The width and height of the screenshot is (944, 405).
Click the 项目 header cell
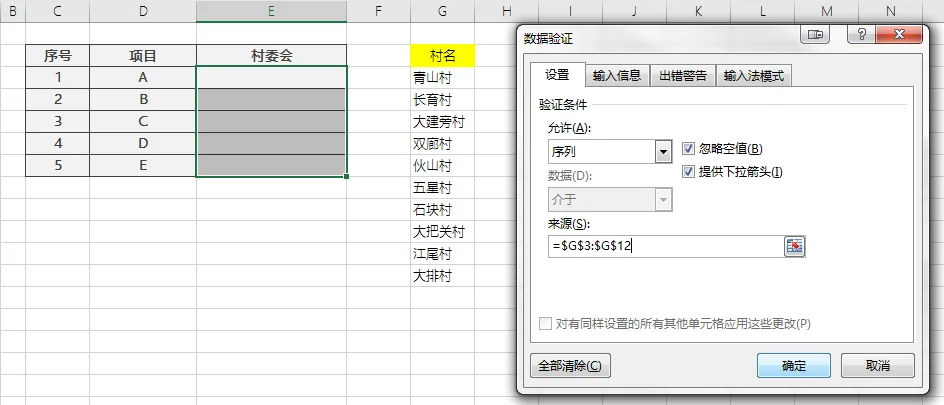click(143, 56)
